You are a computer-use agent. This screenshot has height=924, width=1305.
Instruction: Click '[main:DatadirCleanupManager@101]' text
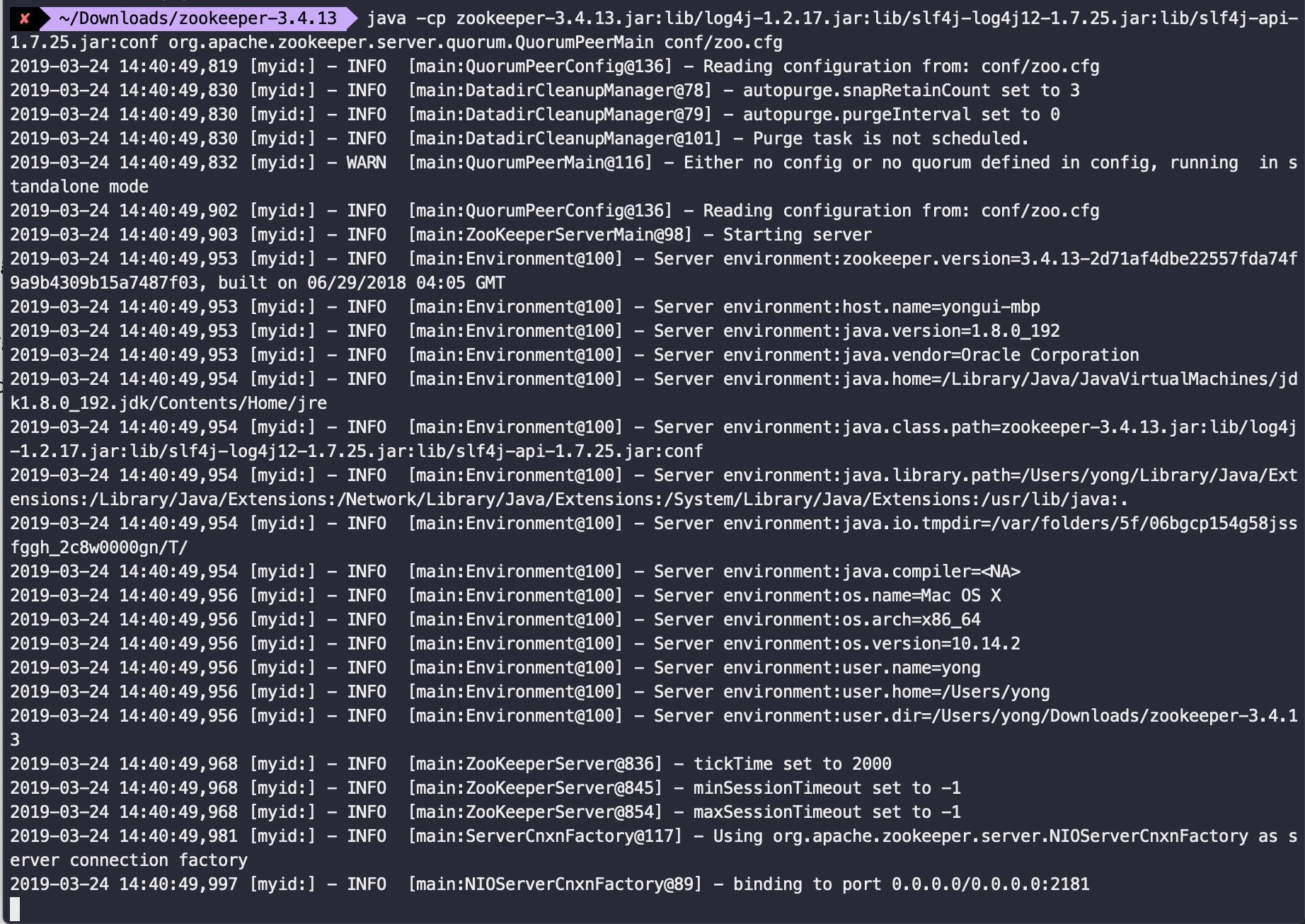click(x=565, y=139)
